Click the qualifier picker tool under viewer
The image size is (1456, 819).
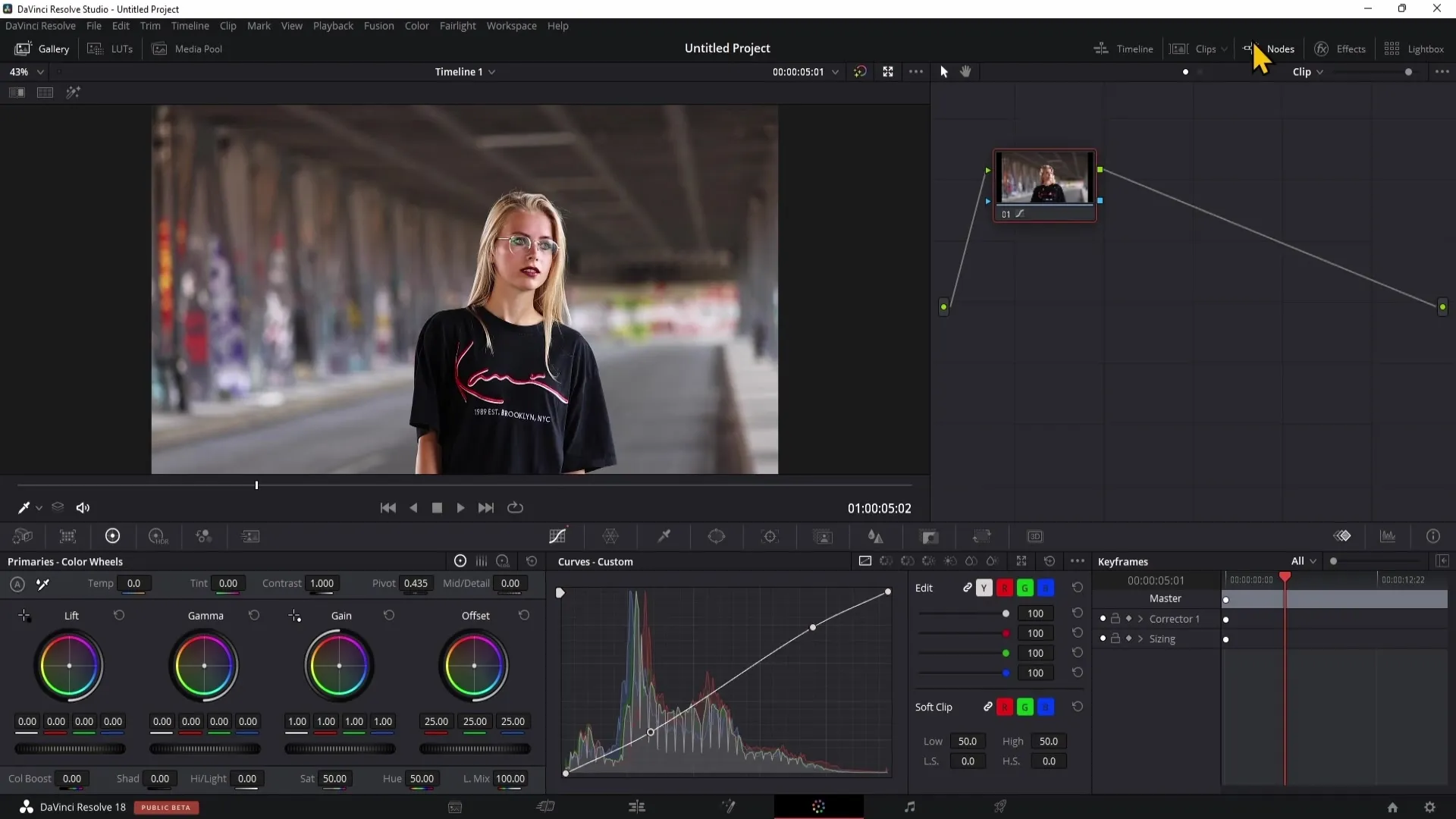tap(24, 507)
